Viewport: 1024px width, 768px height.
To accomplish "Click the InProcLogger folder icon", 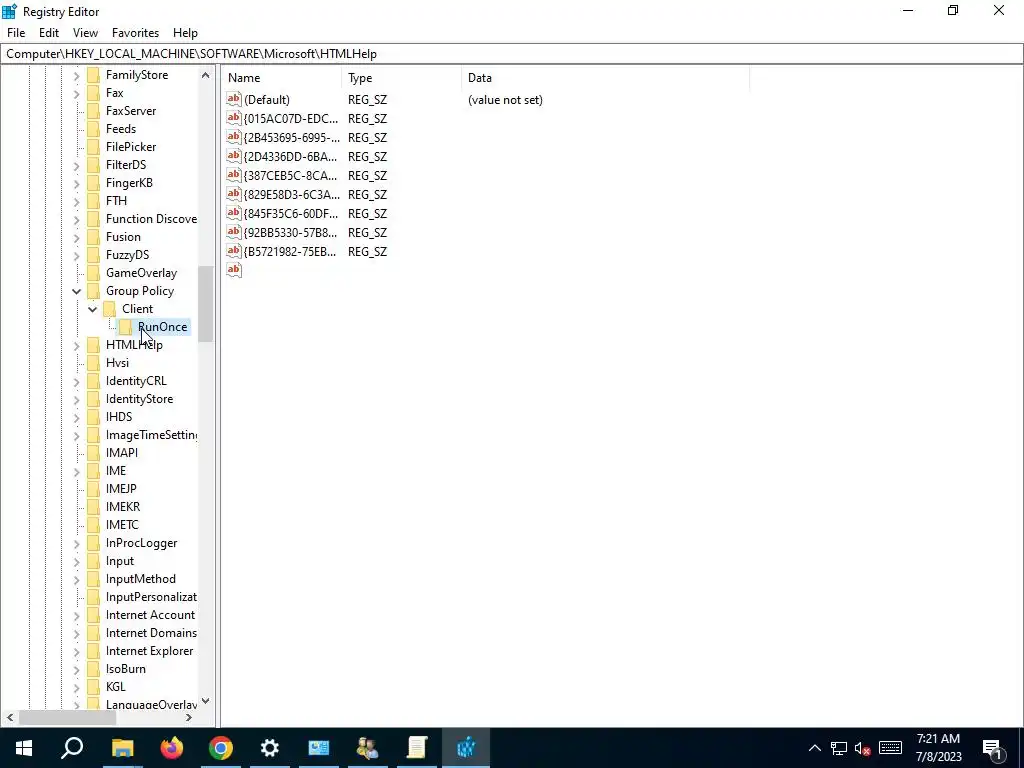I will point(93,543).
